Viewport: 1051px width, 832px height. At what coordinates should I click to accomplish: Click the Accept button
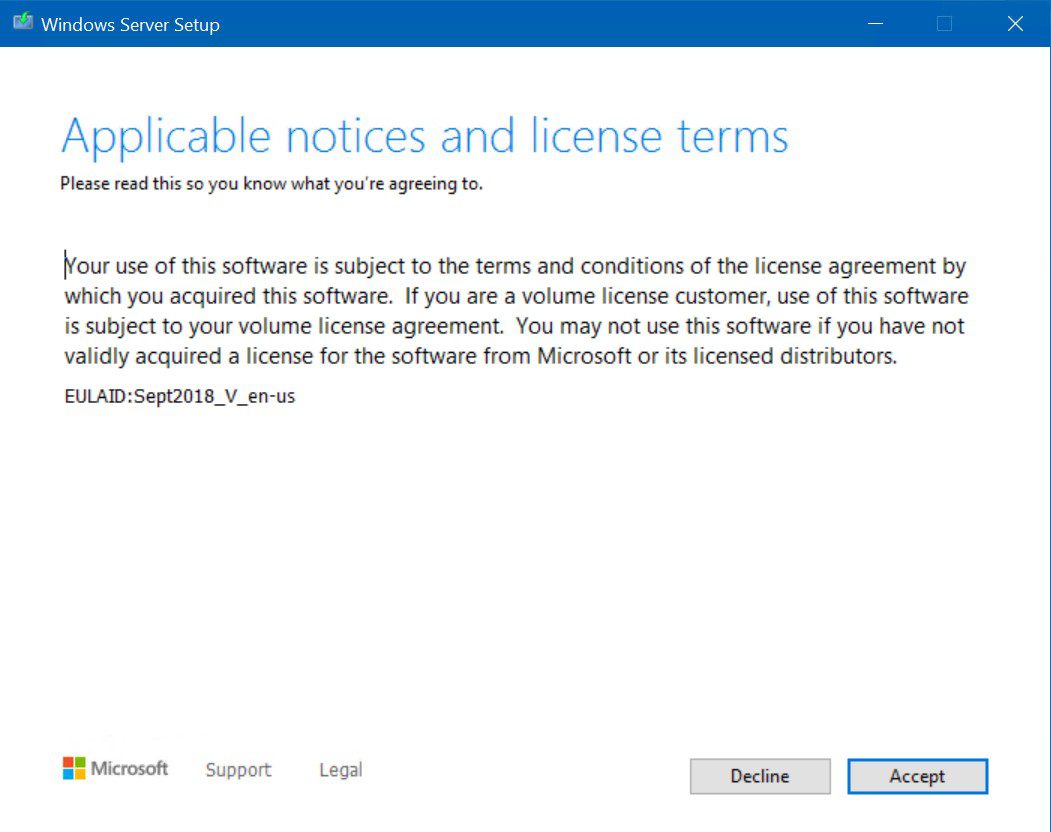tap(917, 776)
